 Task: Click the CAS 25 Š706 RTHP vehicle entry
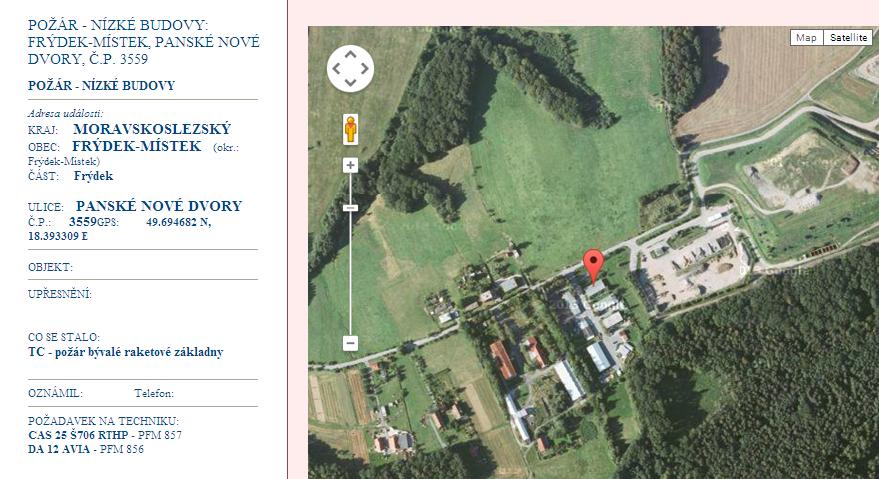tap(78, 435)
